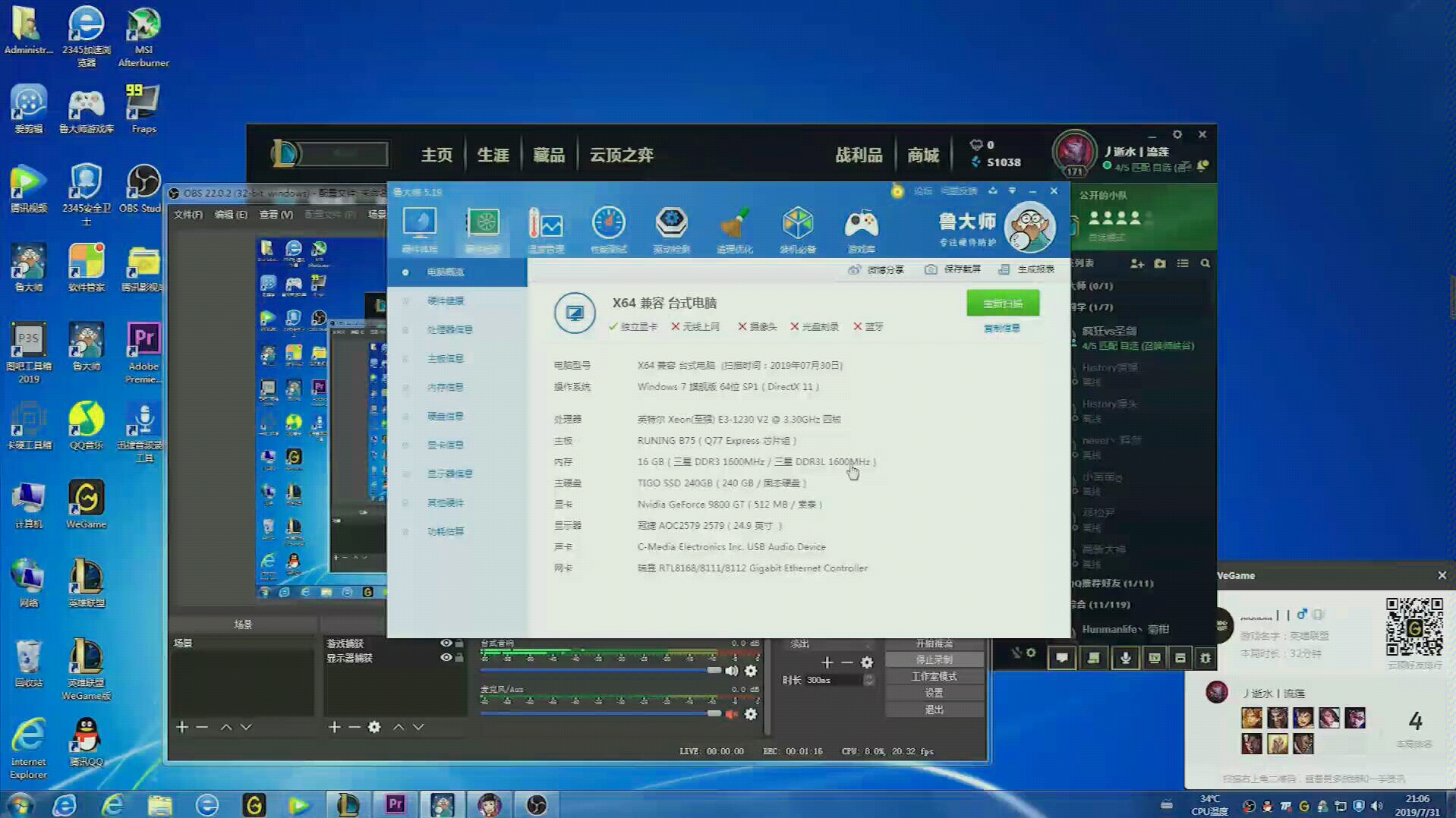The height and width of the screenshot is (818, 1456).
Task: Open 生涯 tab in League client
Action: coord(493,155)
